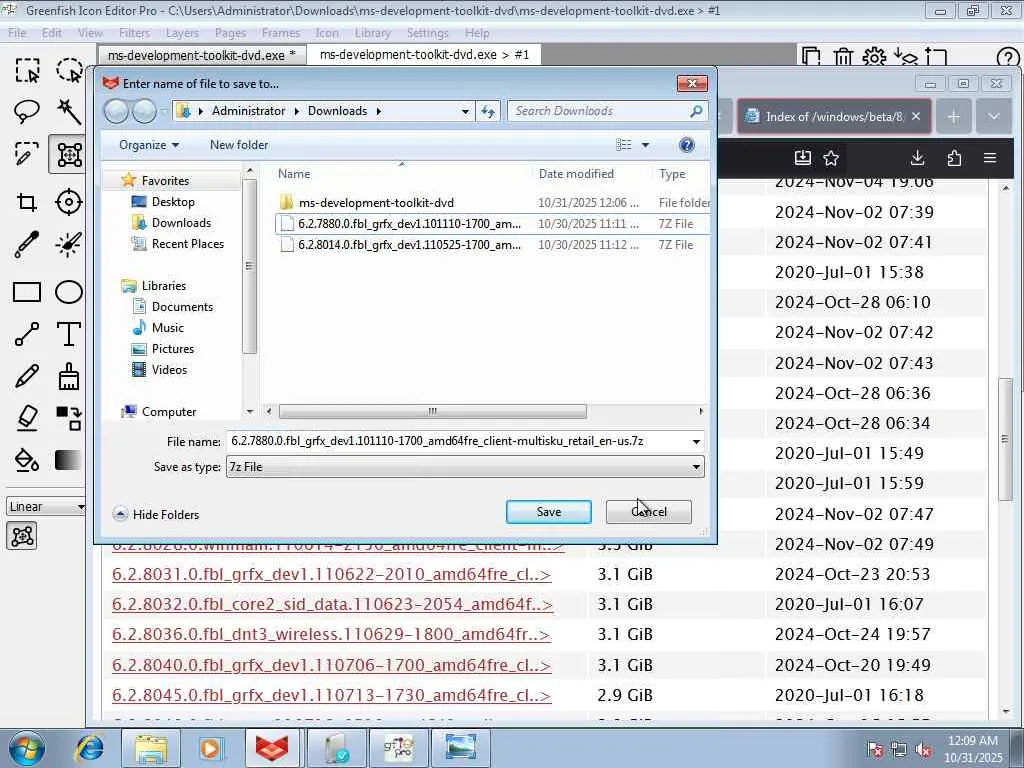This screenshot has height=768, width=1024.
Task: Select the Recolor swap tool
Action: 69,418
